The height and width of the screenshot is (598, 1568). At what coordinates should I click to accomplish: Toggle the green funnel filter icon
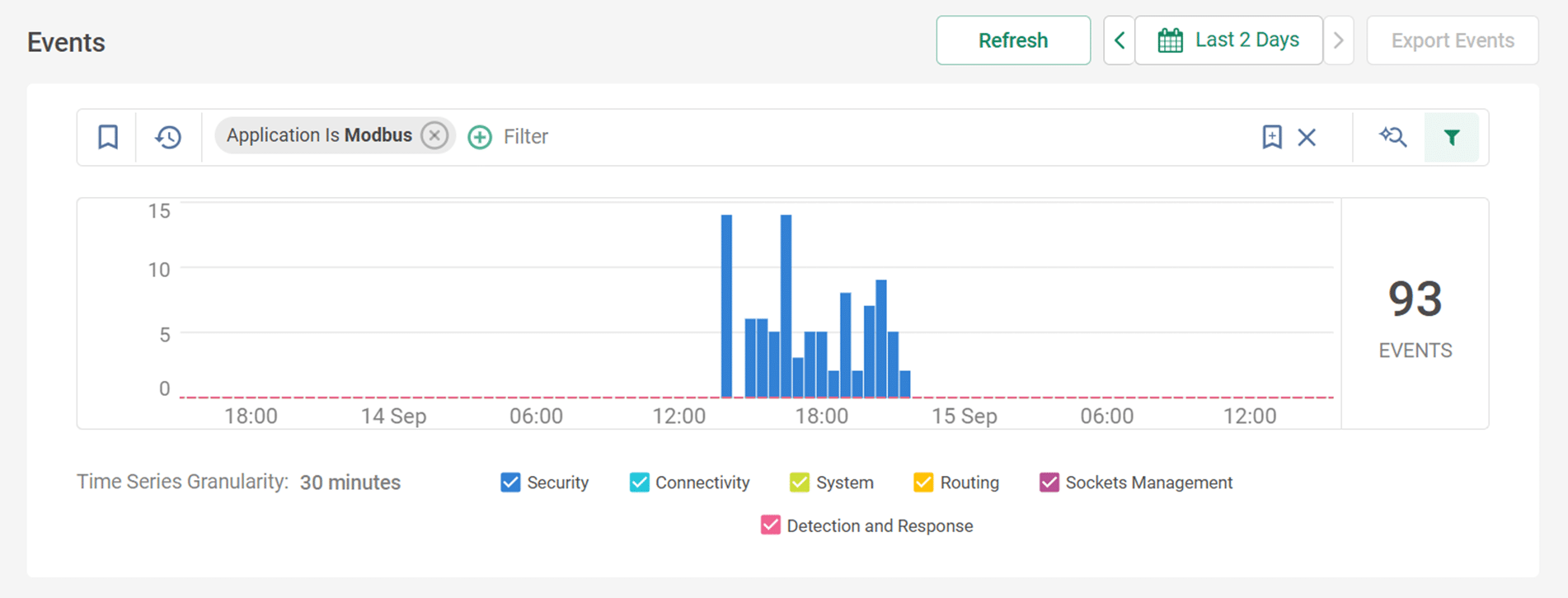1451,137
